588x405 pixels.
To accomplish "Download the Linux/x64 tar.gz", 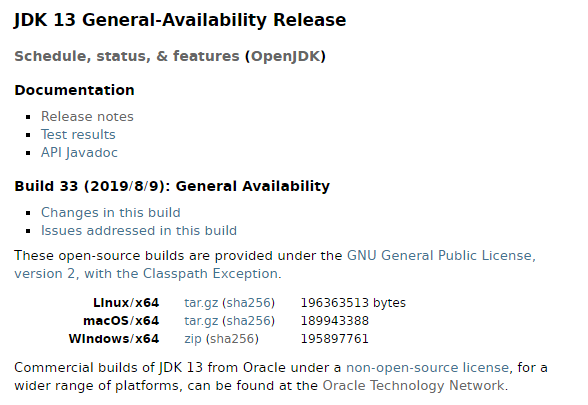I will 201,303.
